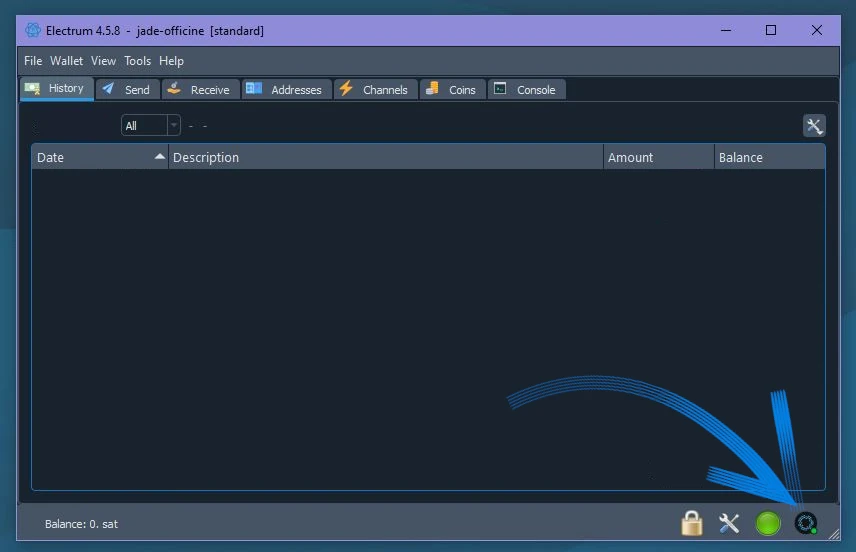Click the Amount column header

pyautogui.click(x=657, y=157)
